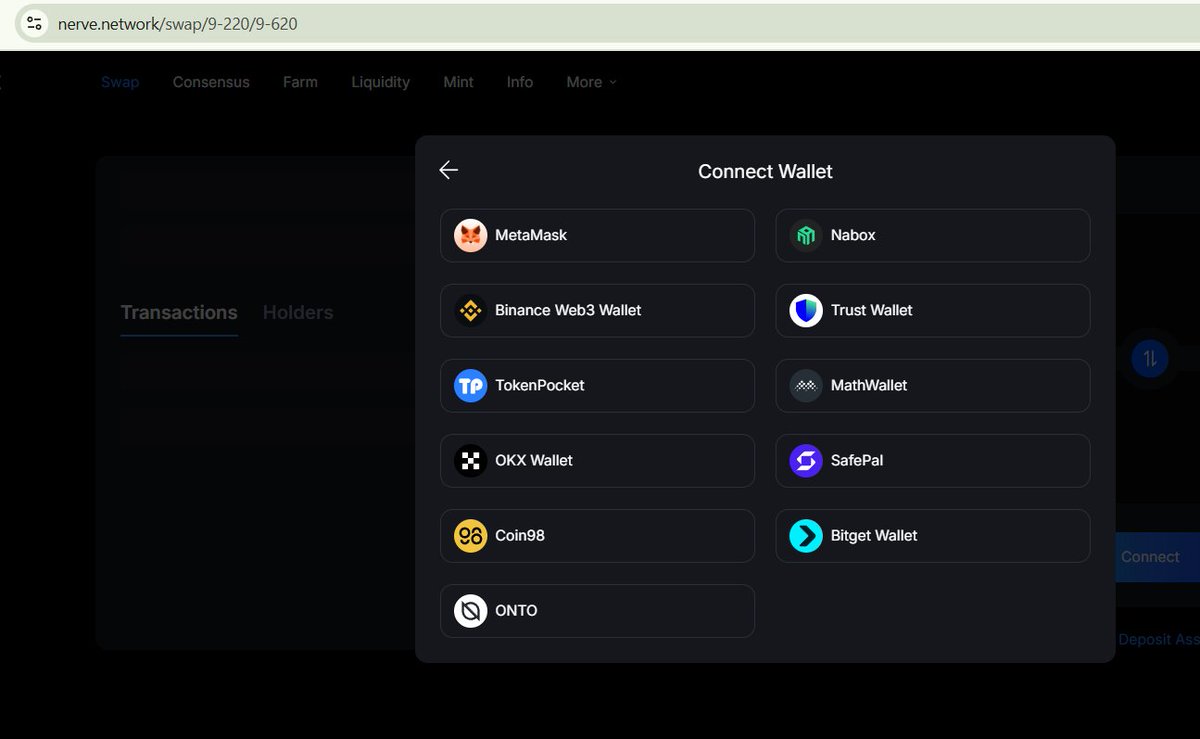Click the Coin98 yellow icon
Screen dimensions: 1200x739
point(470,535)
